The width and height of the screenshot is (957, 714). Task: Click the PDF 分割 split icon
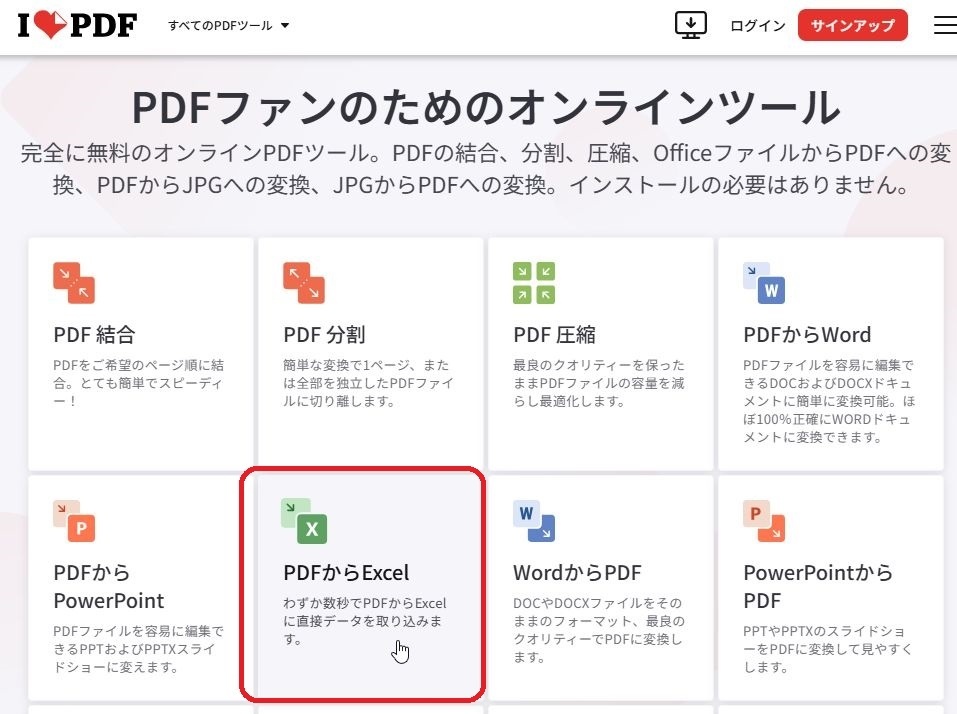[304, 283]
